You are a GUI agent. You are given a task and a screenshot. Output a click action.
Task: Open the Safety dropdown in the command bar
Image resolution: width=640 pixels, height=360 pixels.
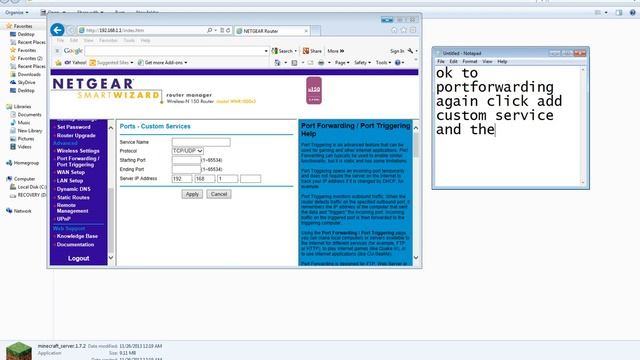coord(362,62)
